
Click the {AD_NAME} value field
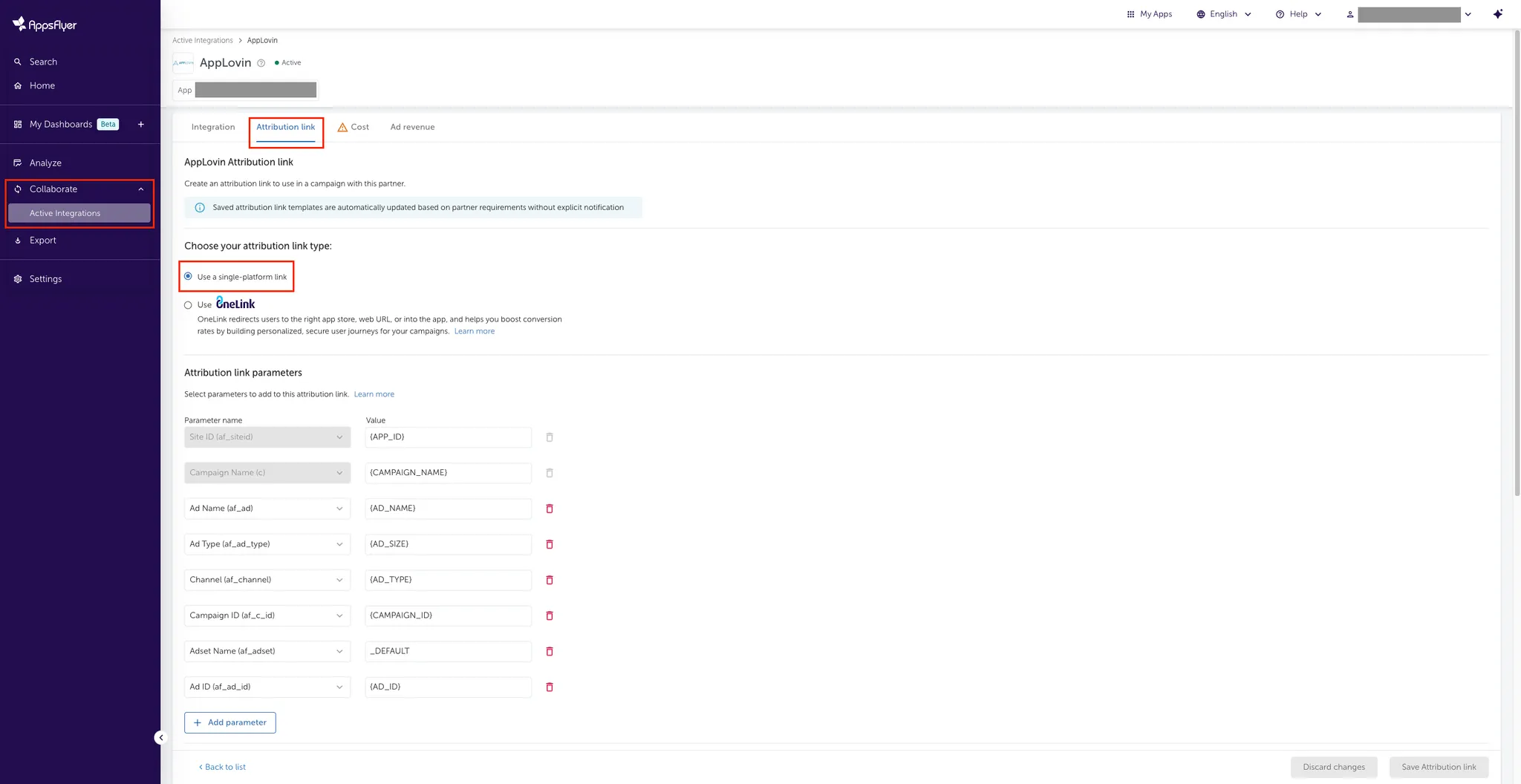point(448,508)
